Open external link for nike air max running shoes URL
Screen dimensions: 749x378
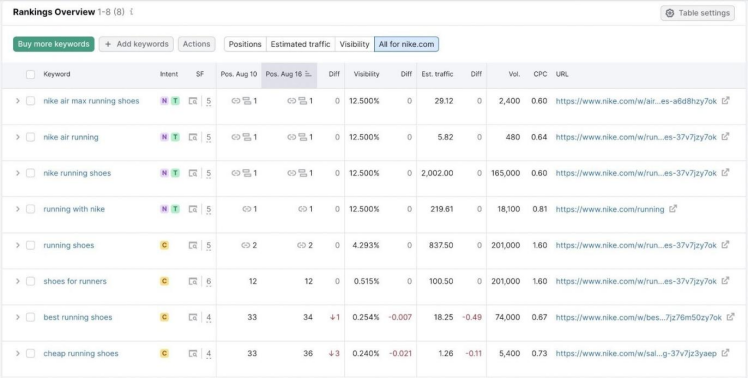pyautogui.click(x=725, y=101)
